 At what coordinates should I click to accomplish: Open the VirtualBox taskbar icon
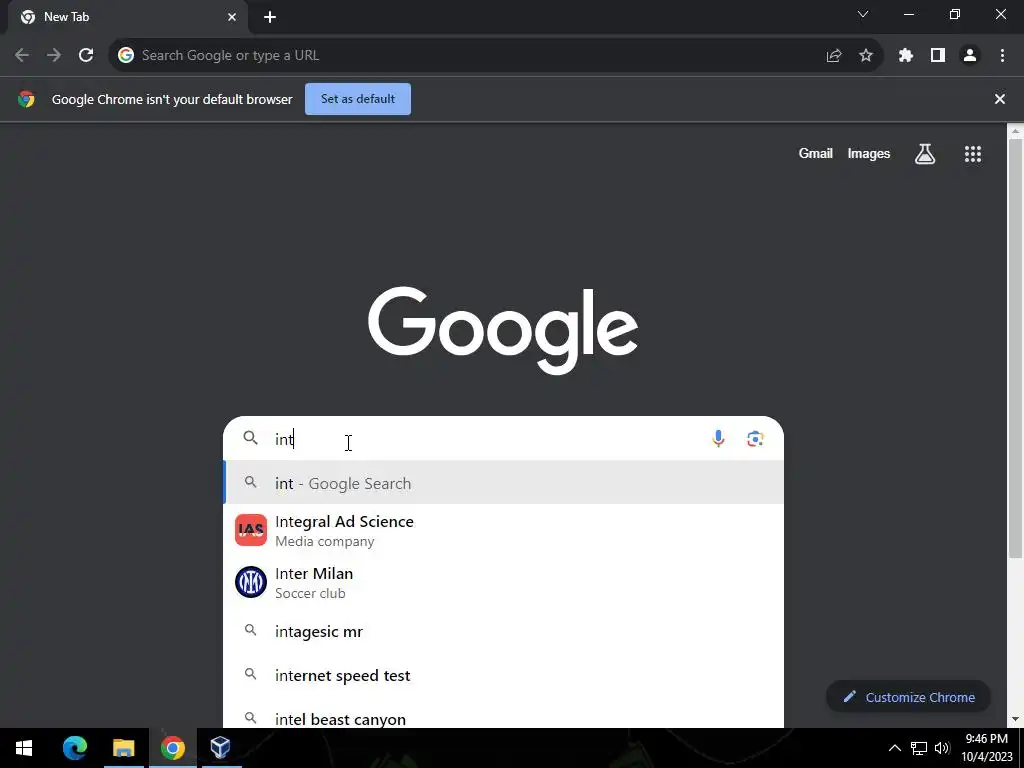tap(221, 748)
